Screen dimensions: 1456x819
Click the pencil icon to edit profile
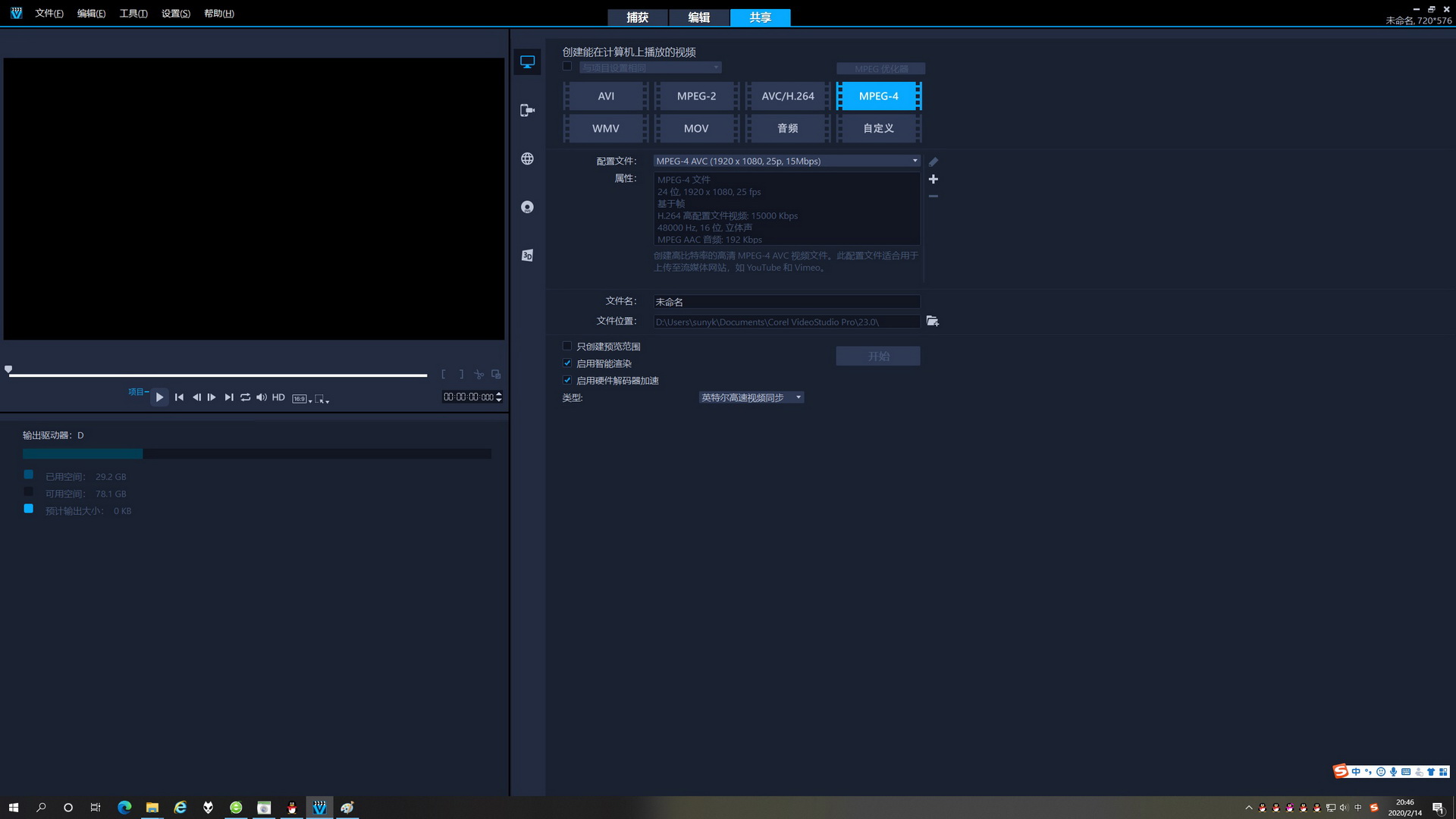(934, 162)
